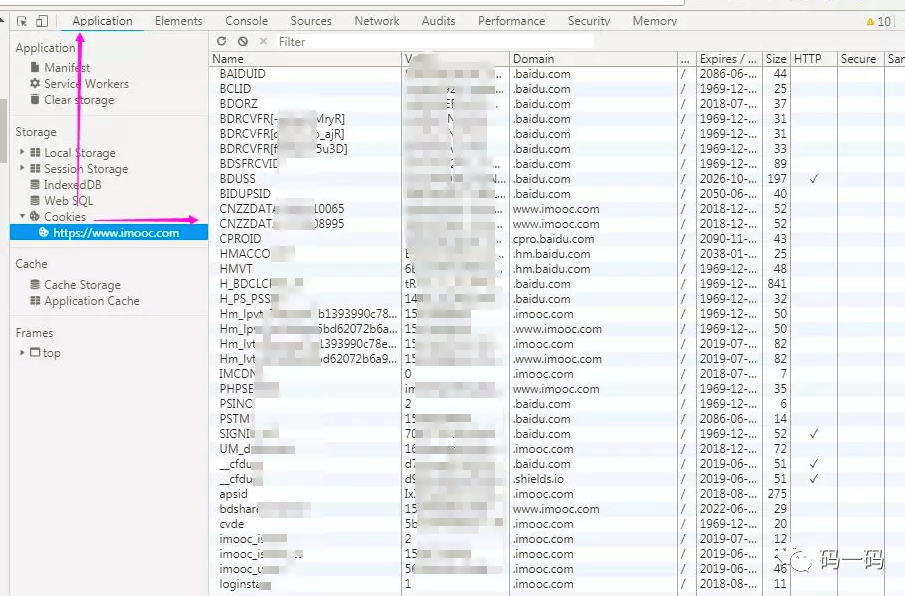Sort by the Domain column header
The height and width of the screenshot is (596, 905).
593,59
